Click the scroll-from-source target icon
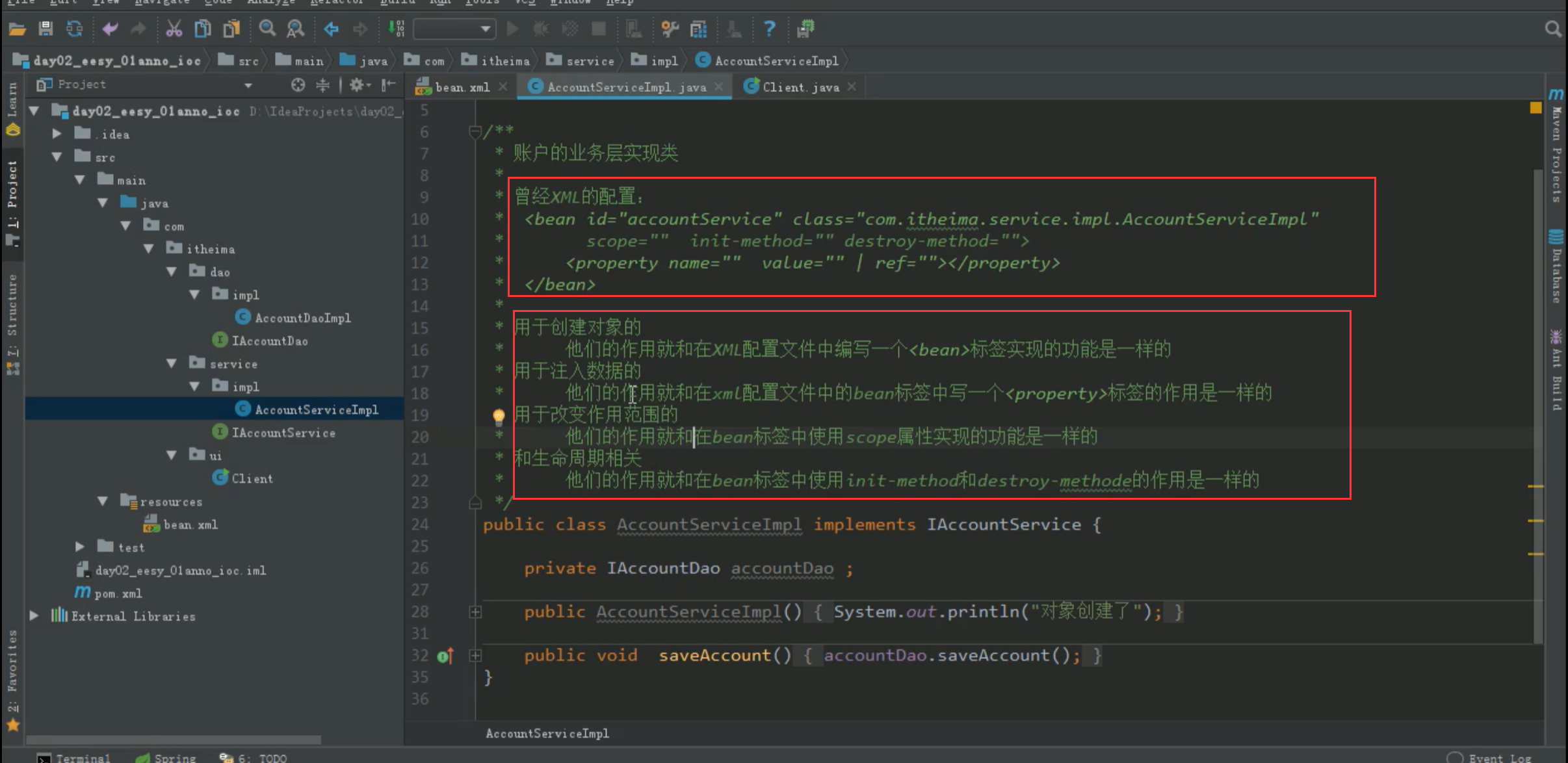The width and height of the screenshot is (1568, 763). click(298, 85)
